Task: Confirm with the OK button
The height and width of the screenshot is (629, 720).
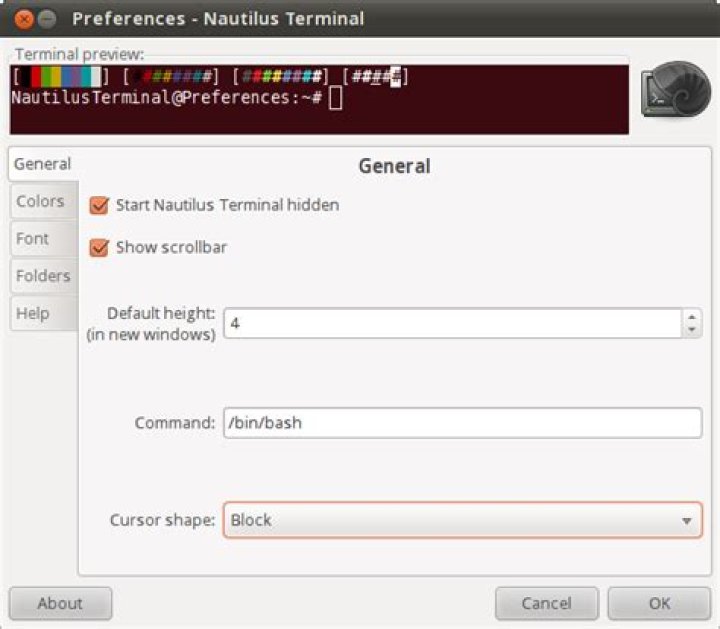Action: pos(659,603)
